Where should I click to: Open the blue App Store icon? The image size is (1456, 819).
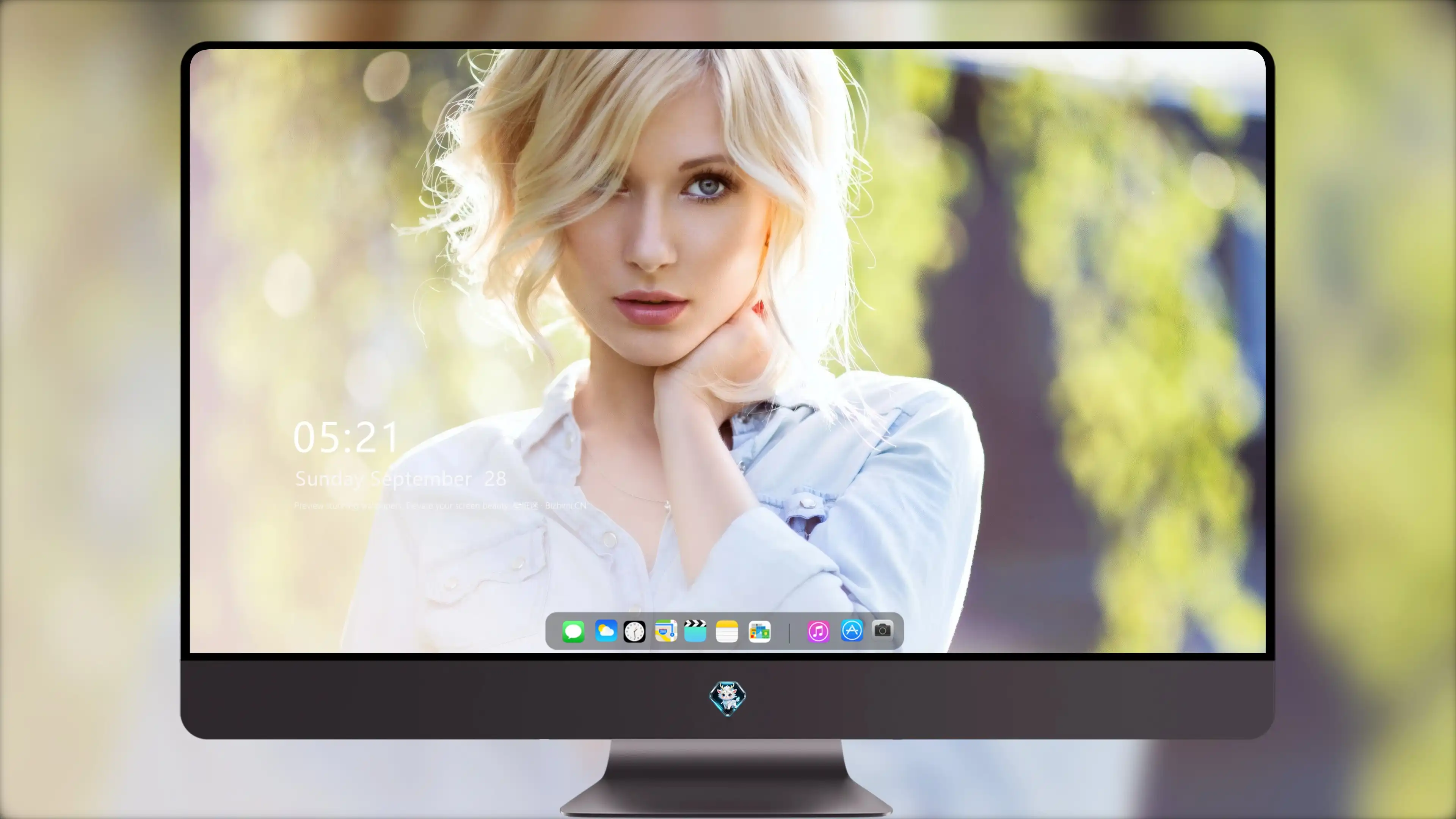pos(852,631)
